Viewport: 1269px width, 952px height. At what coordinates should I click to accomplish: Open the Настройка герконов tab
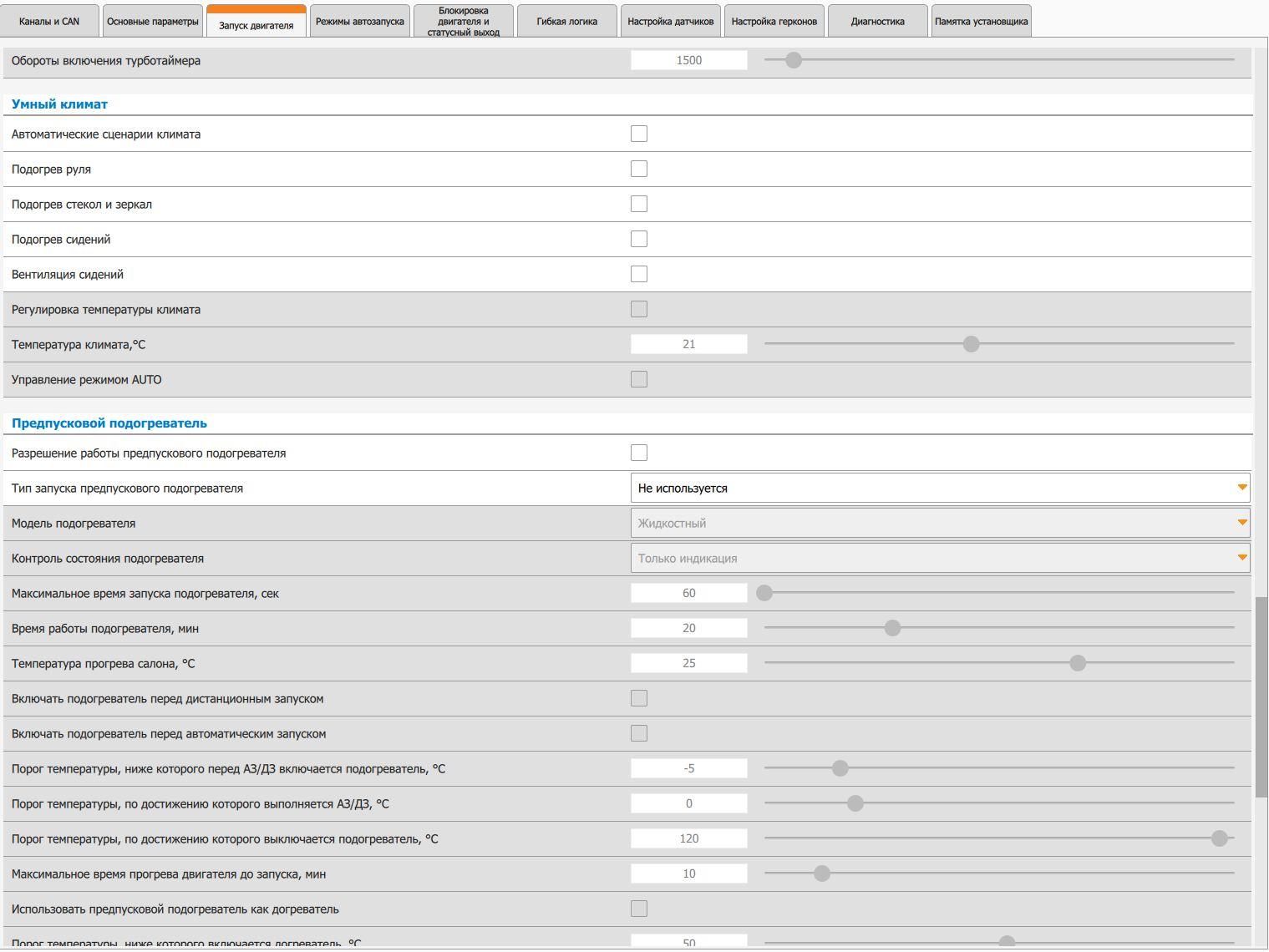[774, 21]
